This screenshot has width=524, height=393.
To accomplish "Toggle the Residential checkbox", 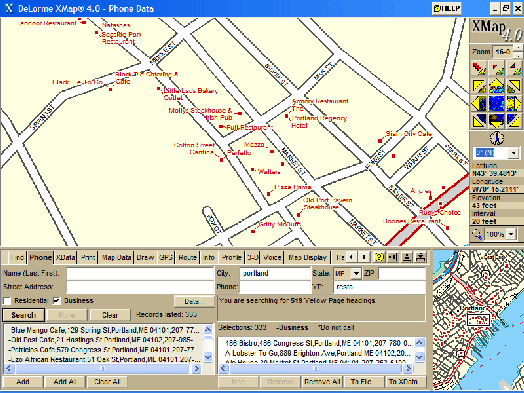I will coord(7,300).
